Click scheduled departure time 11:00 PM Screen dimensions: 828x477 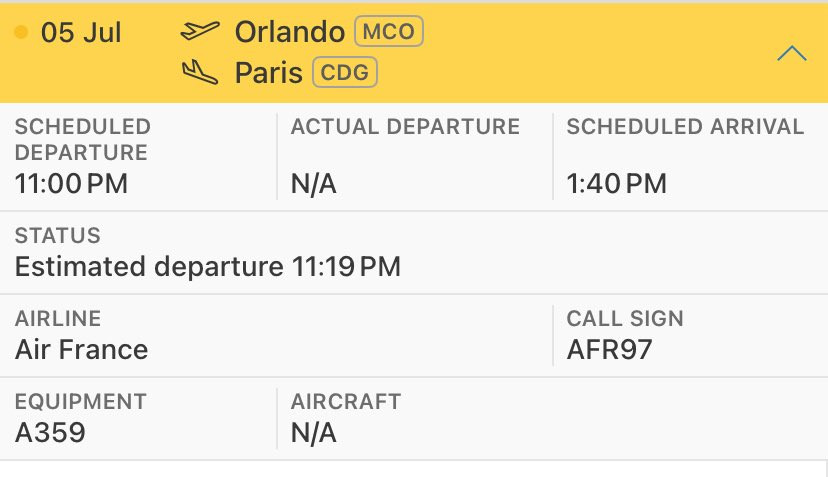[71, 184]
